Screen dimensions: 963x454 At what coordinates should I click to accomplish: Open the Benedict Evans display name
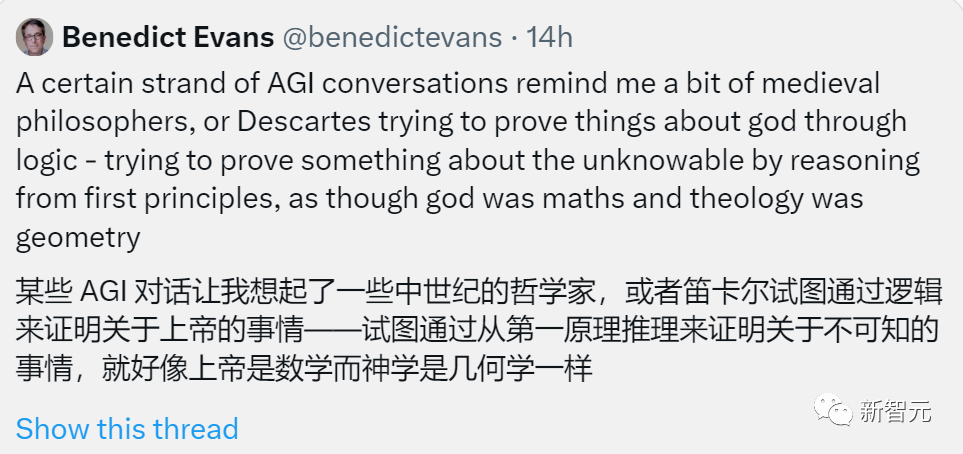click(168, 38)
